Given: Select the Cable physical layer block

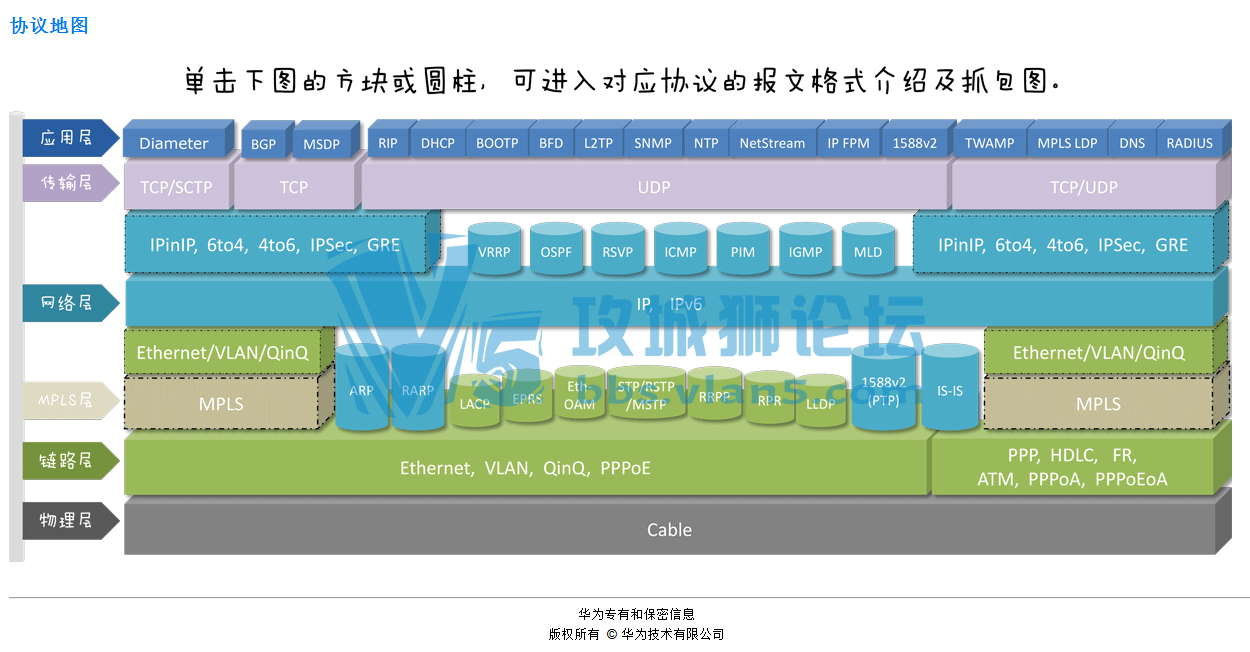Looking at the screenshot, I should pyautogui.click(x=669, y=530).
